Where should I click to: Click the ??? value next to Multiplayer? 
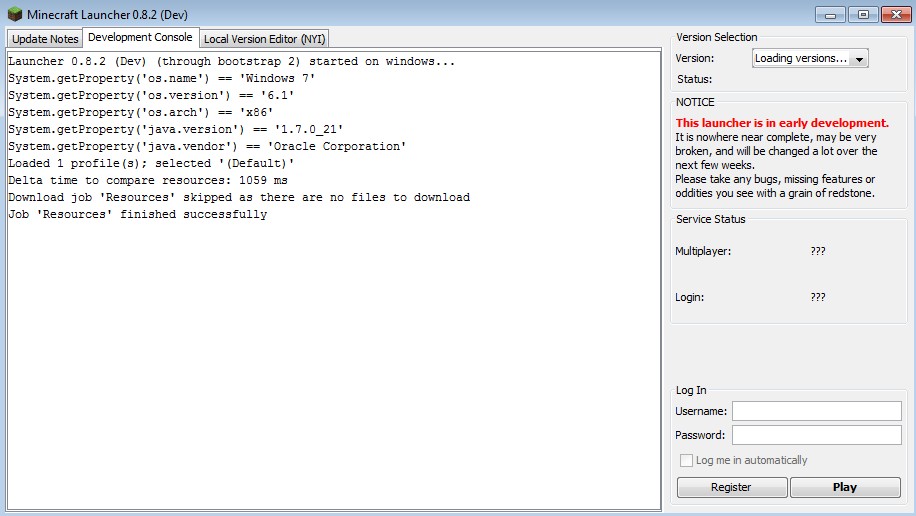pos(818,251)
